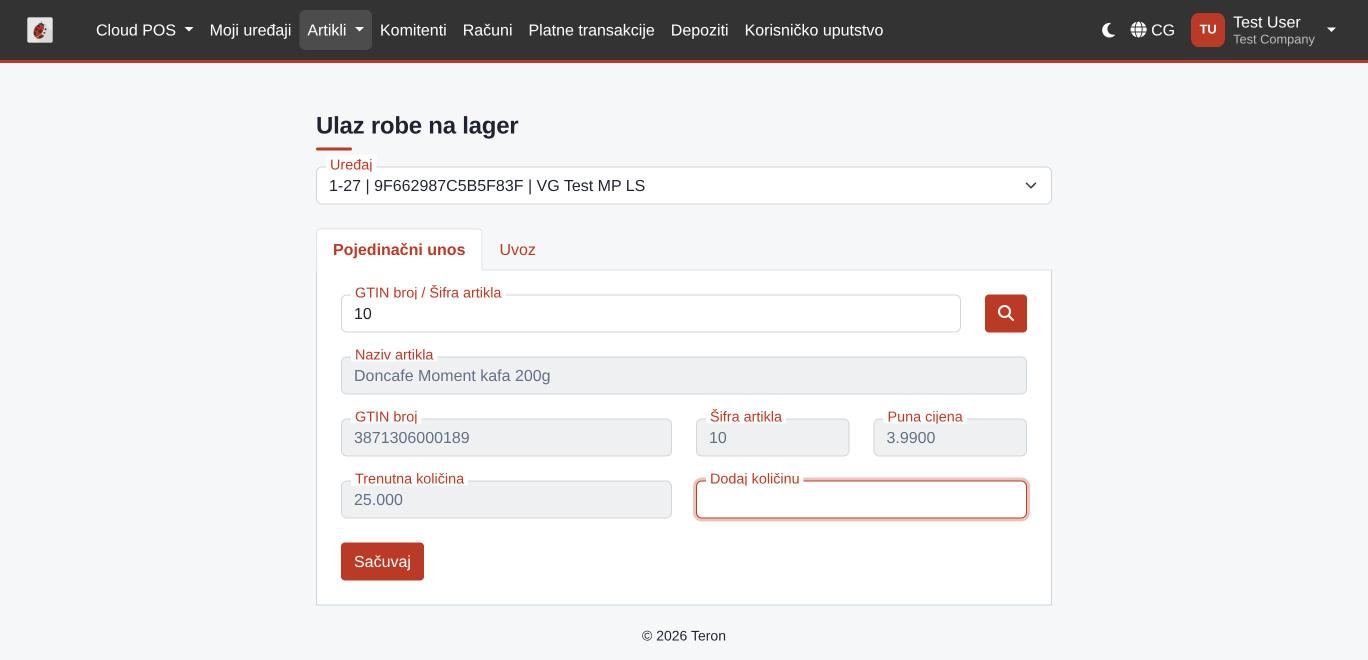Focus the GTIN broj / Šifra artikla field
The height and width of the screenshot is (660, 1368).
point(651,313)
